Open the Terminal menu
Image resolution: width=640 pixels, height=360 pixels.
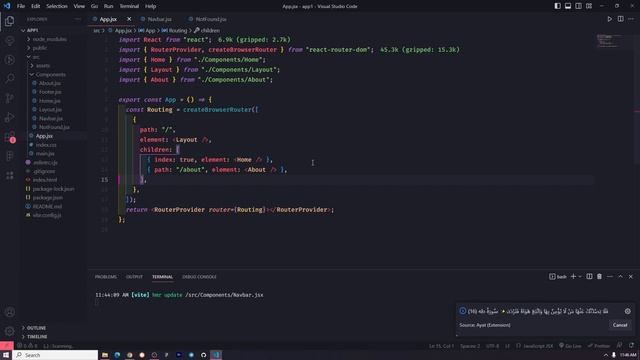tap(129, 6)
